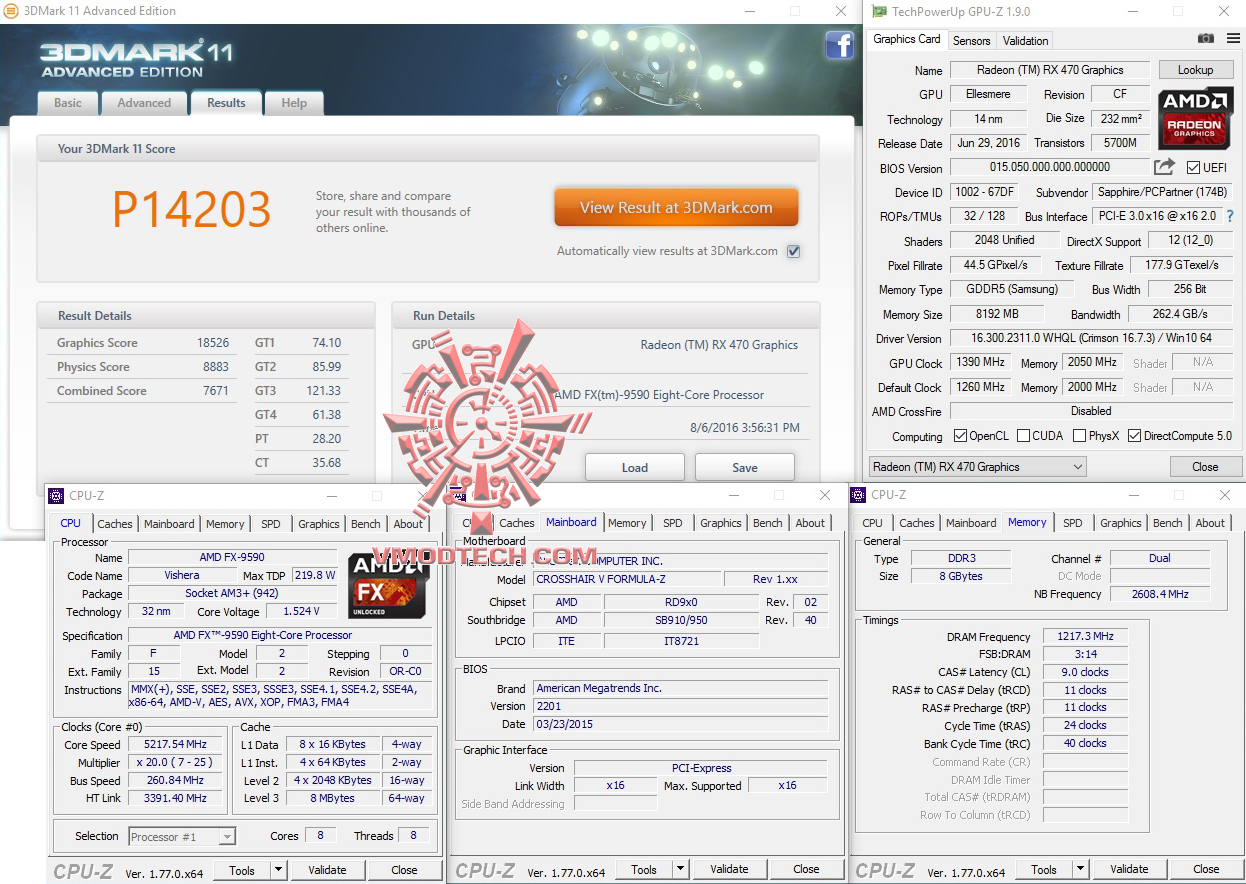Toggle automatically view results at 3DMark.com
The height and width of the screenshot is (884, 1246).
pyautogui.click(x=793, y=251)
